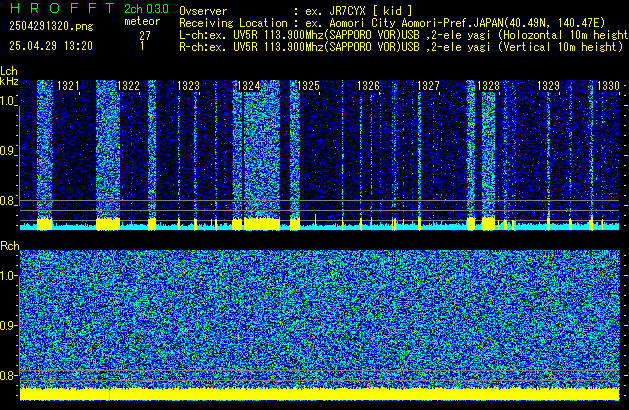
Task: Click the 1328 time marker
Action: [488, 86]
